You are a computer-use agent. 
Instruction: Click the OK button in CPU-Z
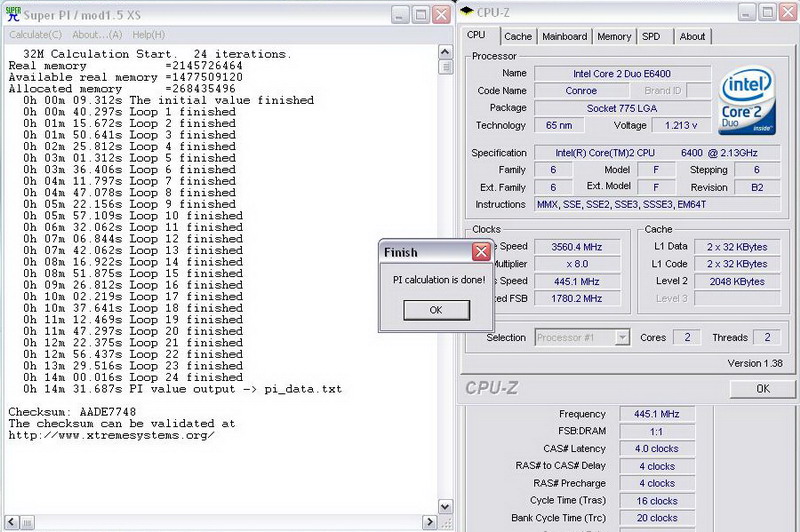pos(763,389)
